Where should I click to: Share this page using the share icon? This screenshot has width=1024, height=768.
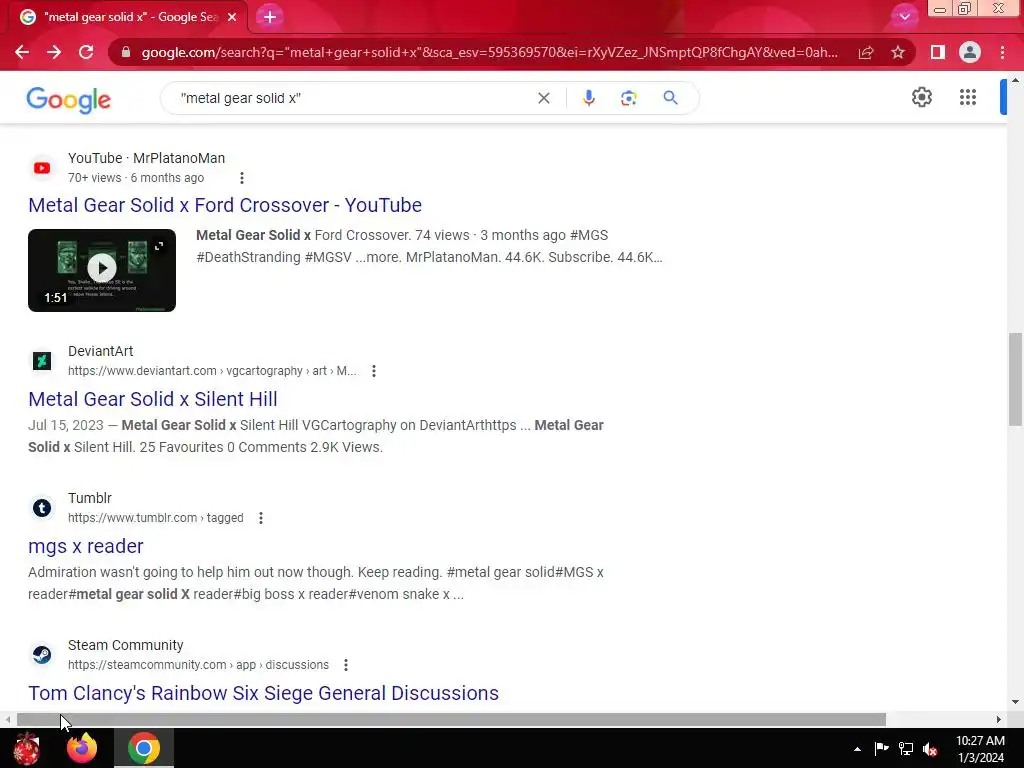(866, 52)
